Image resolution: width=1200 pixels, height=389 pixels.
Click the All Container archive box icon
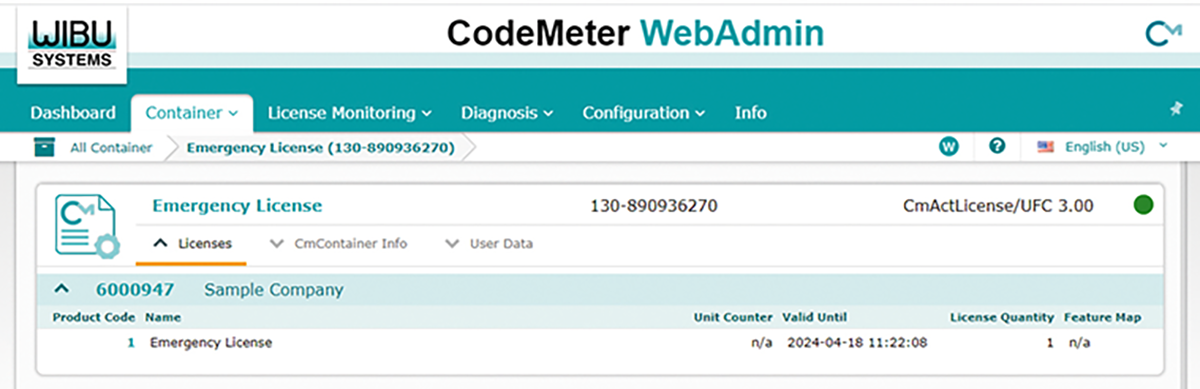44,147
